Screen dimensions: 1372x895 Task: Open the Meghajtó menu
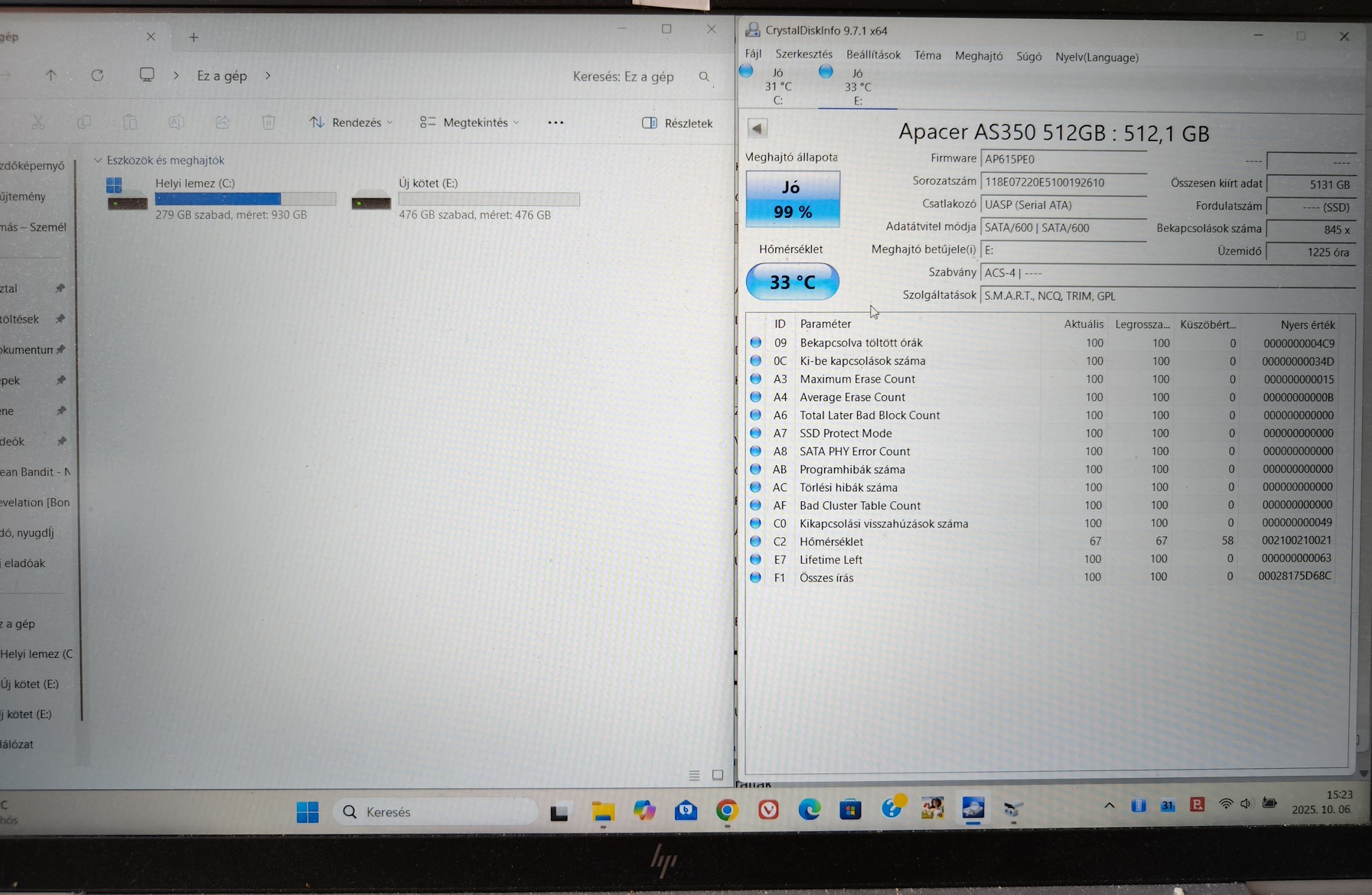tap(979, 56)
